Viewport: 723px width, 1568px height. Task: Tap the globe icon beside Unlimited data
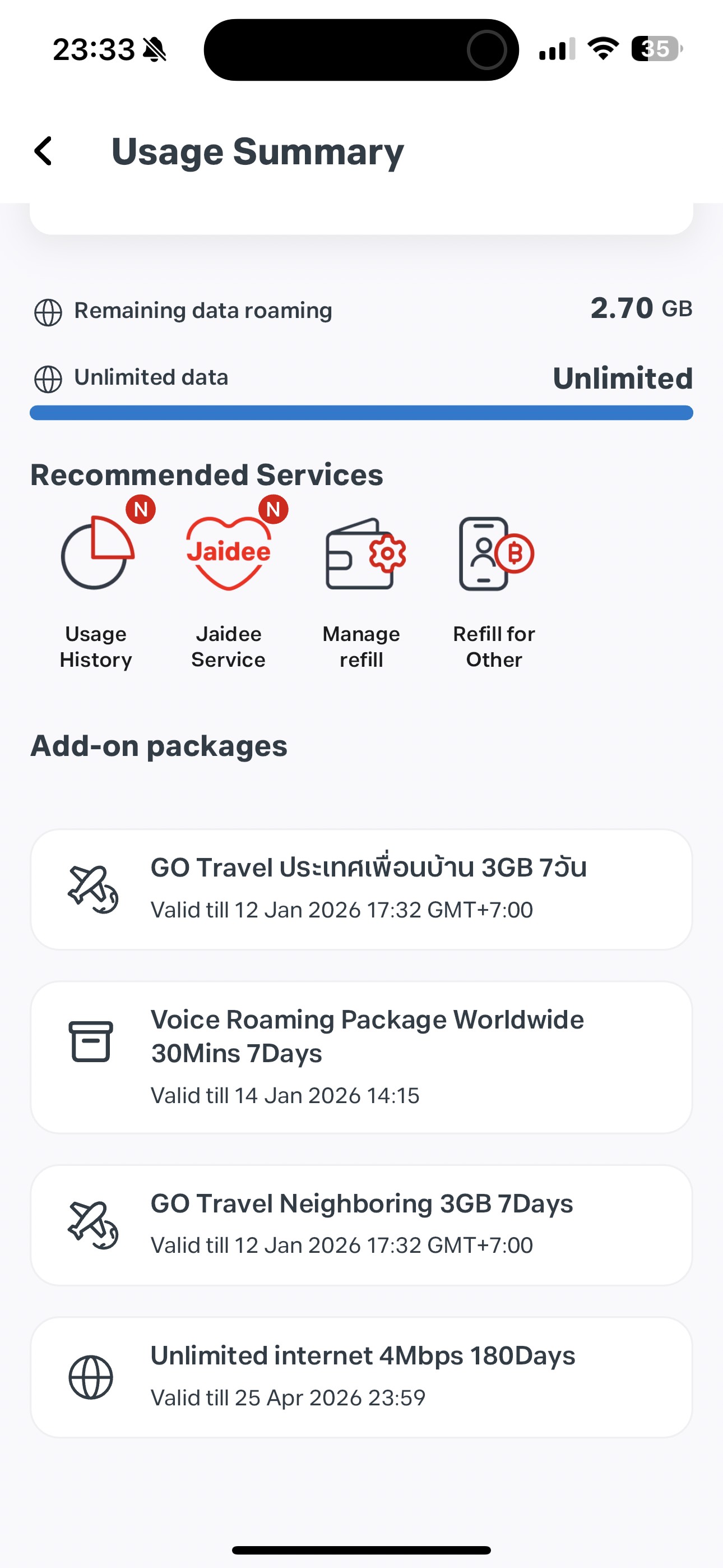point(48,379)
